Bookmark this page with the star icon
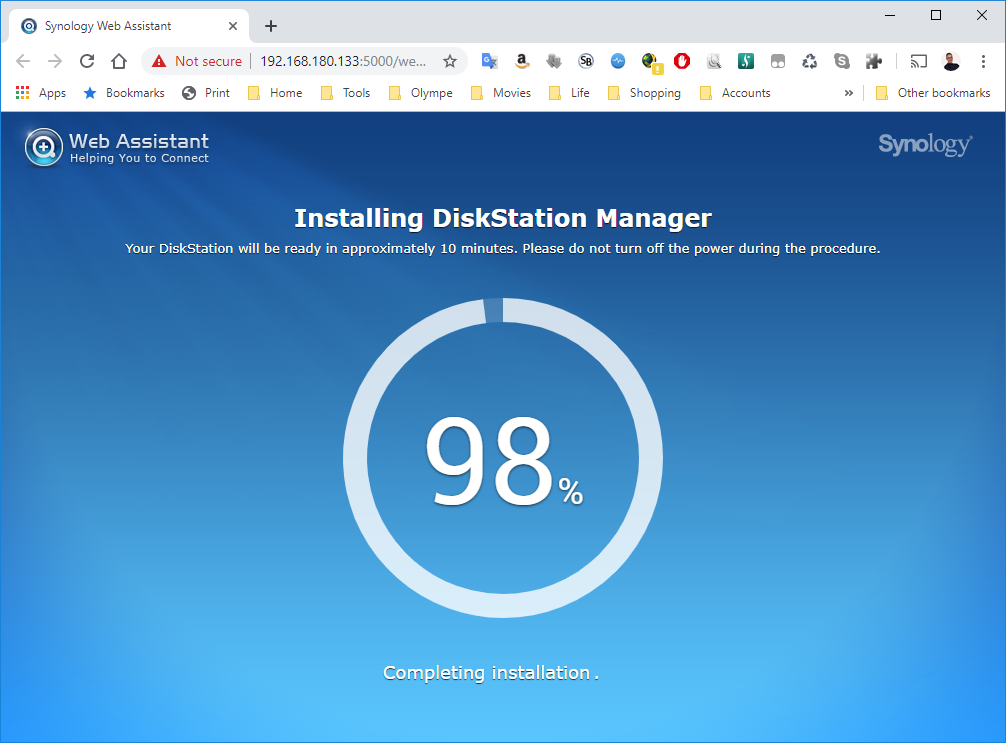Viewport: 1006px width, 743px height. (x=450, y=61)
